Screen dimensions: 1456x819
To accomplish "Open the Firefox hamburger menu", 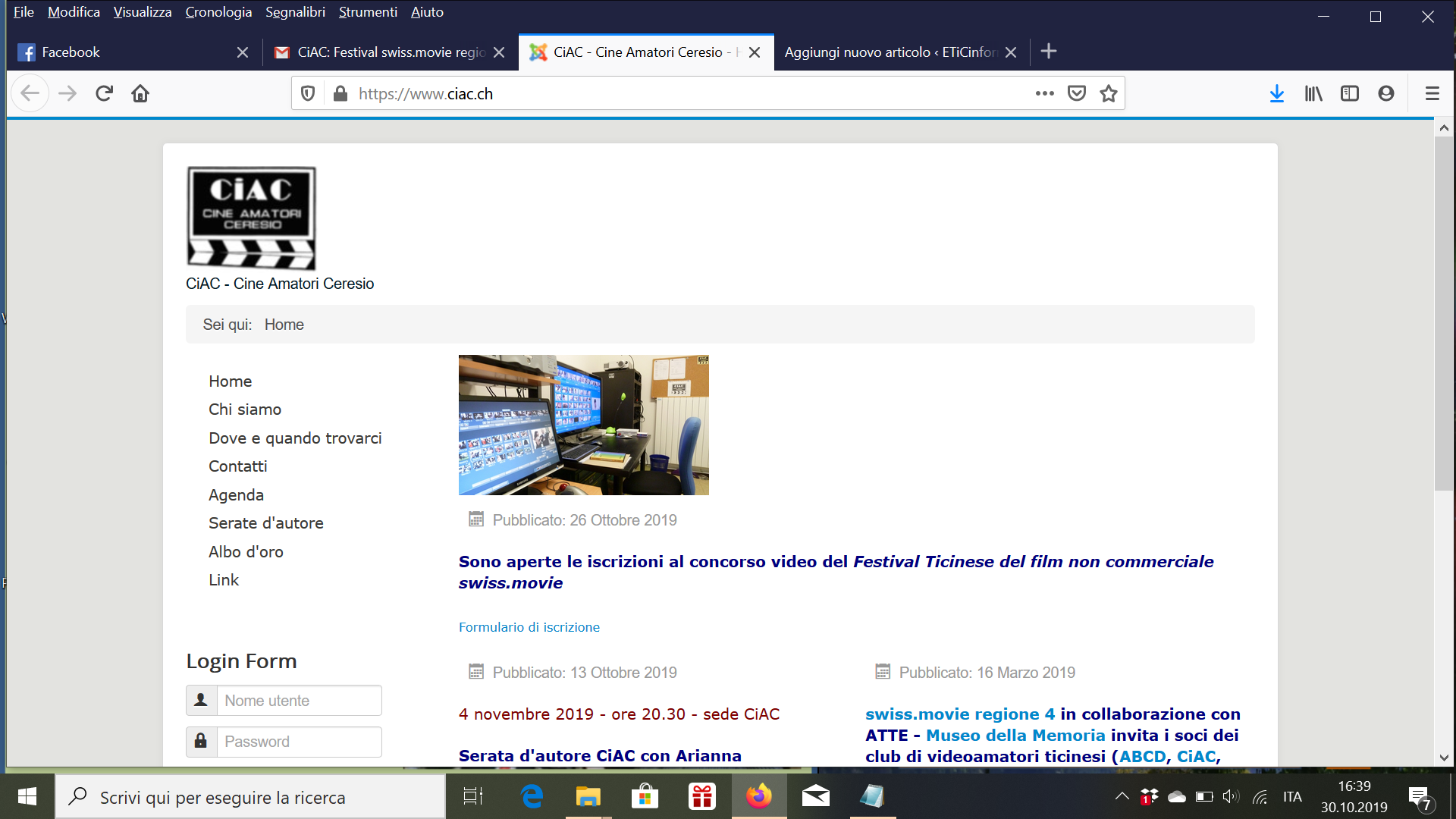I will (1432, 93).
